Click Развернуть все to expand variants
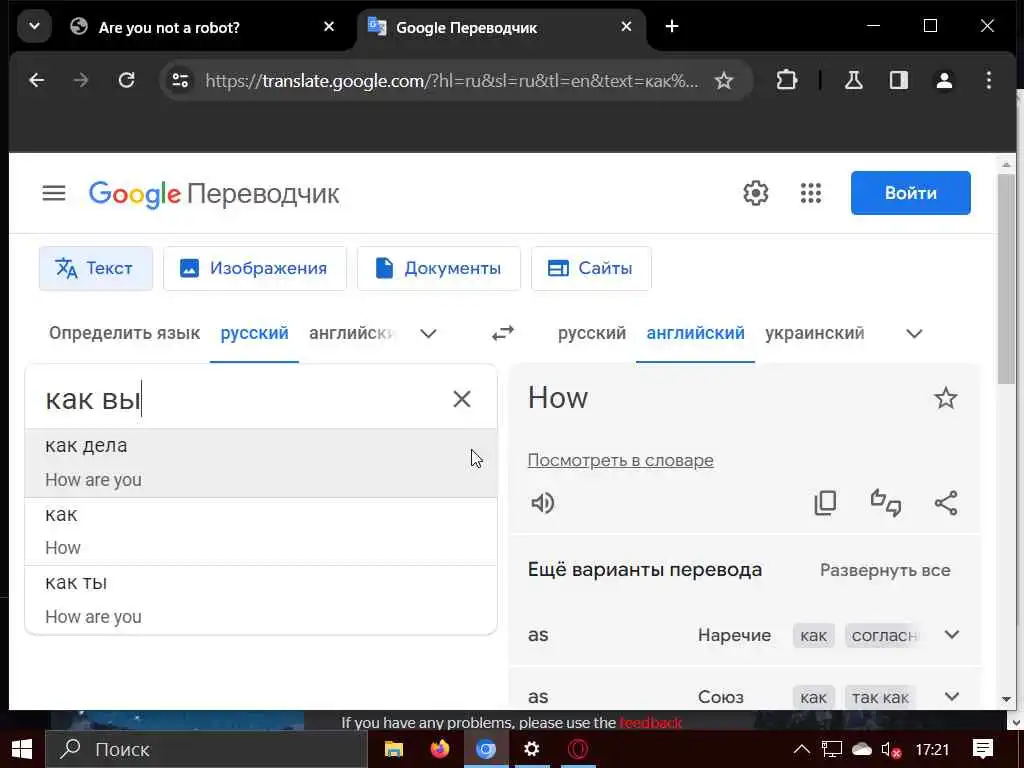 click(885, 570)
